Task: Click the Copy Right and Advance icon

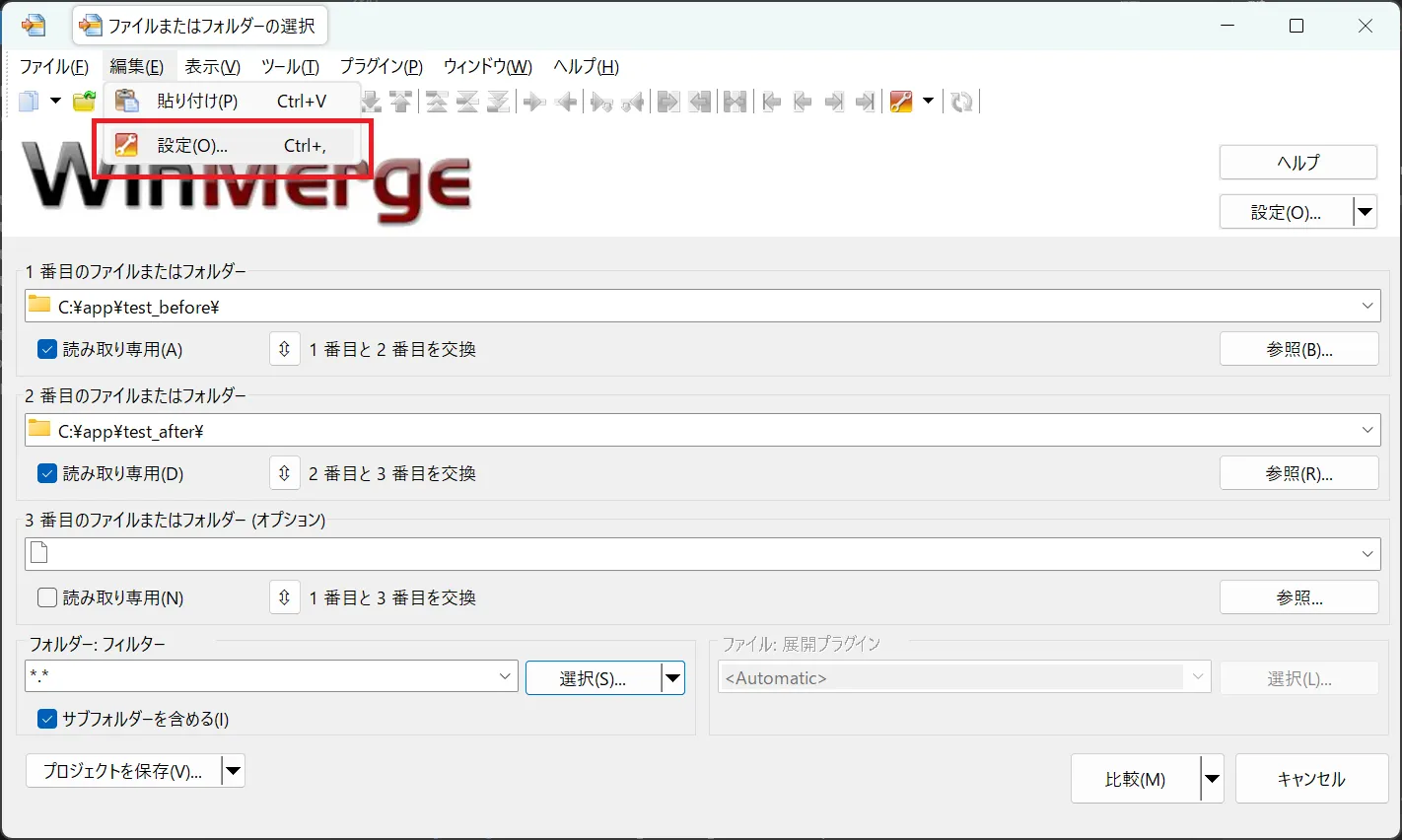Action: click(x=601, y=102)
